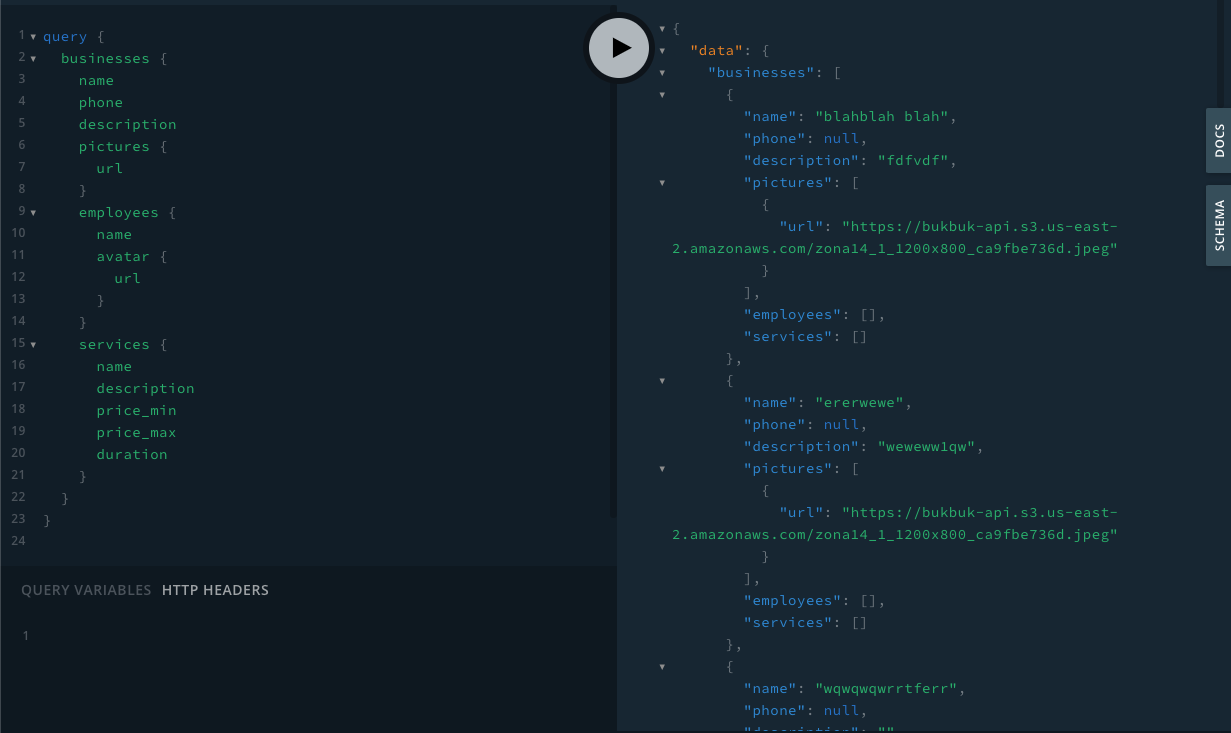Switch to the HTTP HEADERS tab
This screenshot has width=1231, height=733.
pyautogui.click(x=216, y=590)
